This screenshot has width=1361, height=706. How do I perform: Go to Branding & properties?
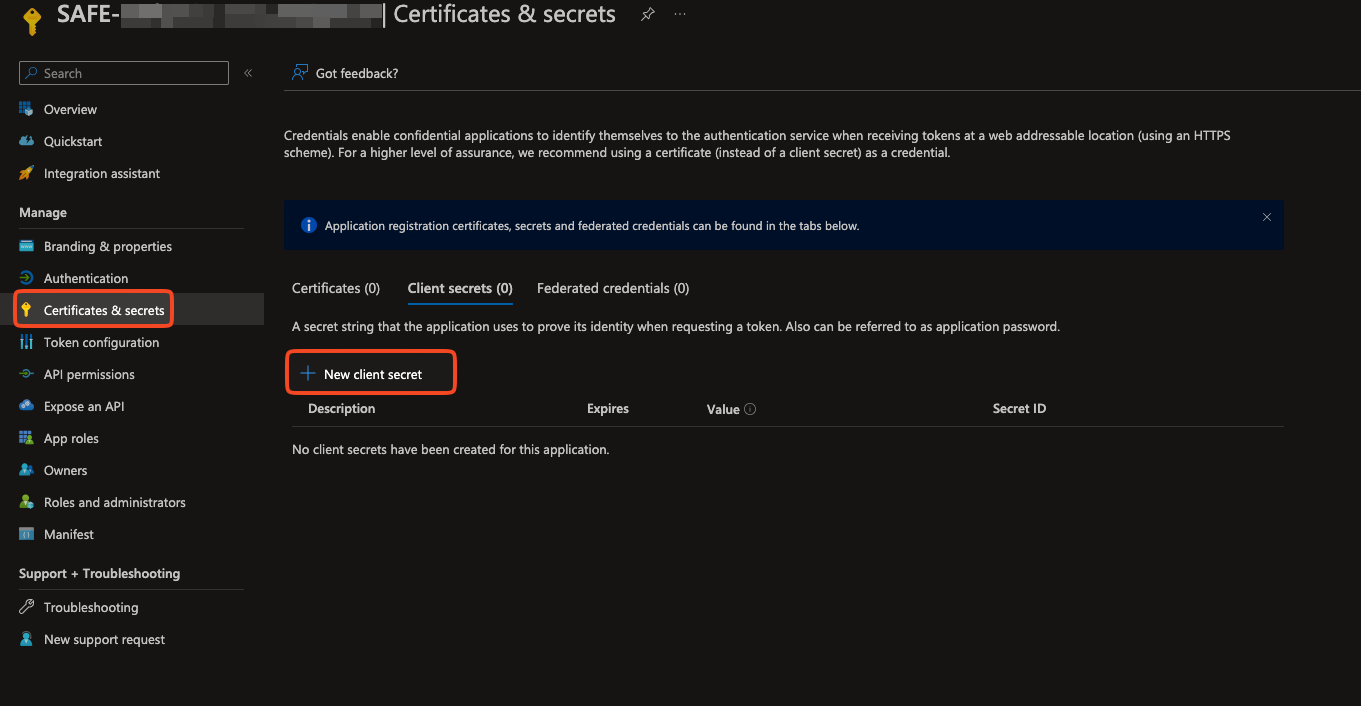click(x=108, y=246)
